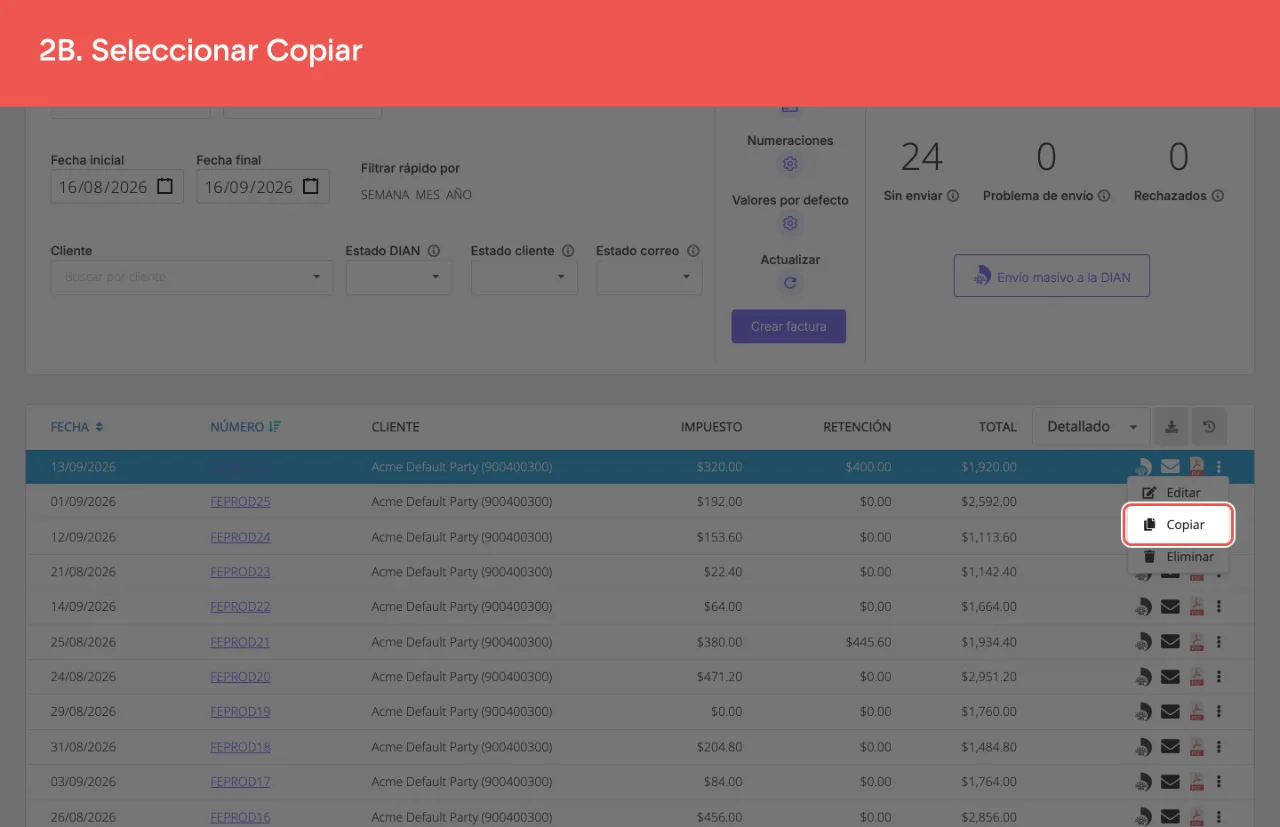Click the info icon beside Sin enviar
1280x827 pixels.
click(x=953, y=196)
